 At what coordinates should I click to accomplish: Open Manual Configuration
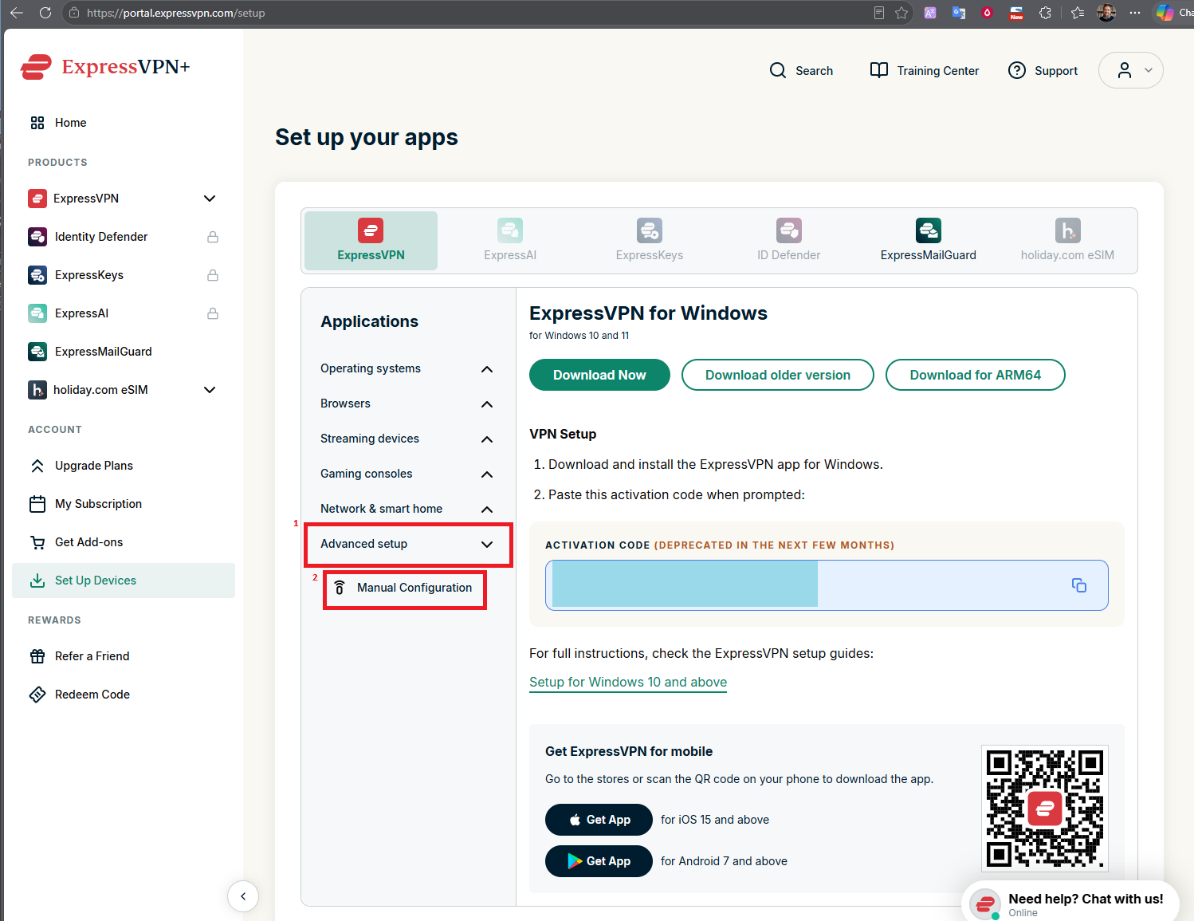tap(405, 588)
